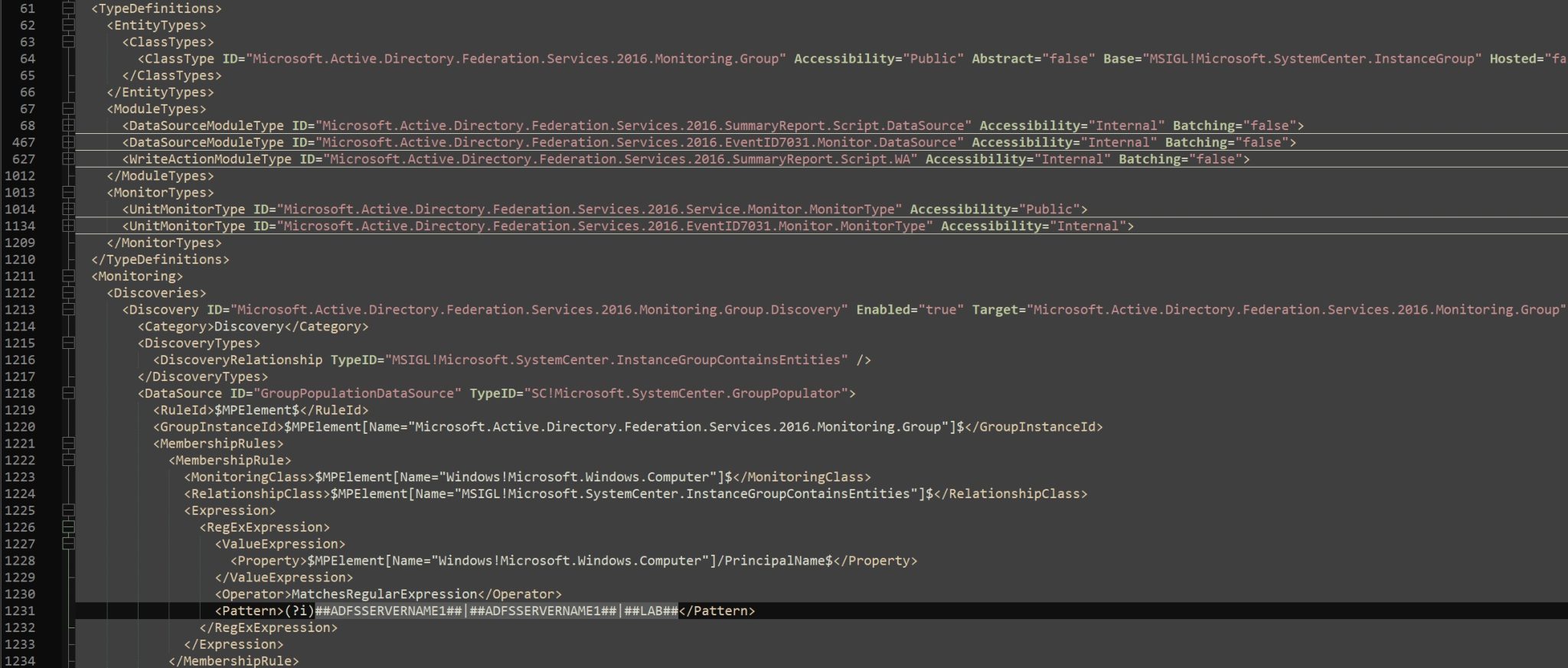This screenshot has width=1568, height=668.
Task: Click line number 1220 in the gutter
Action: pos(20,427)
